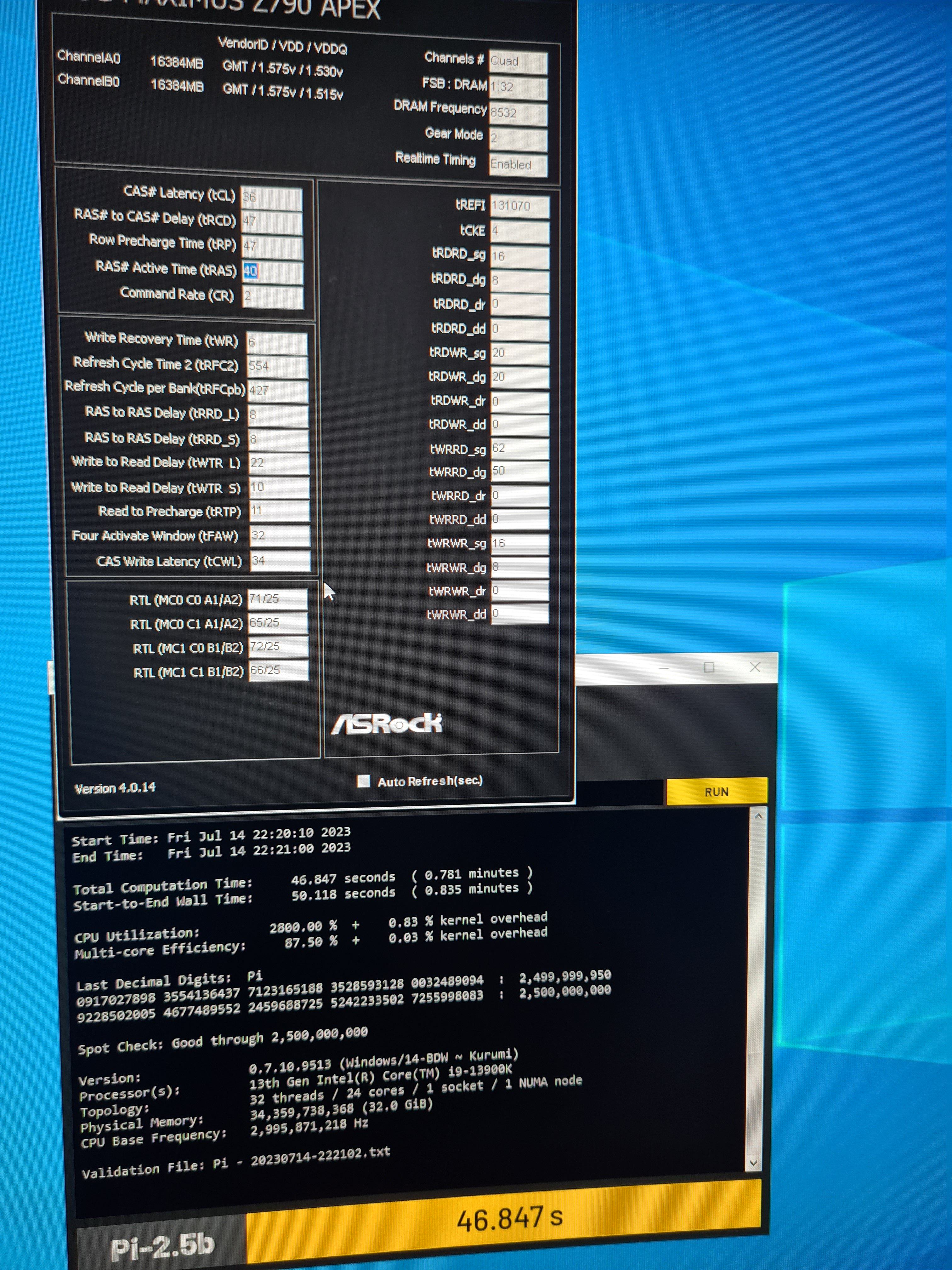952x1270 pixels.
Task: Click the tWRWR_sg field
Action: (519, 544)
